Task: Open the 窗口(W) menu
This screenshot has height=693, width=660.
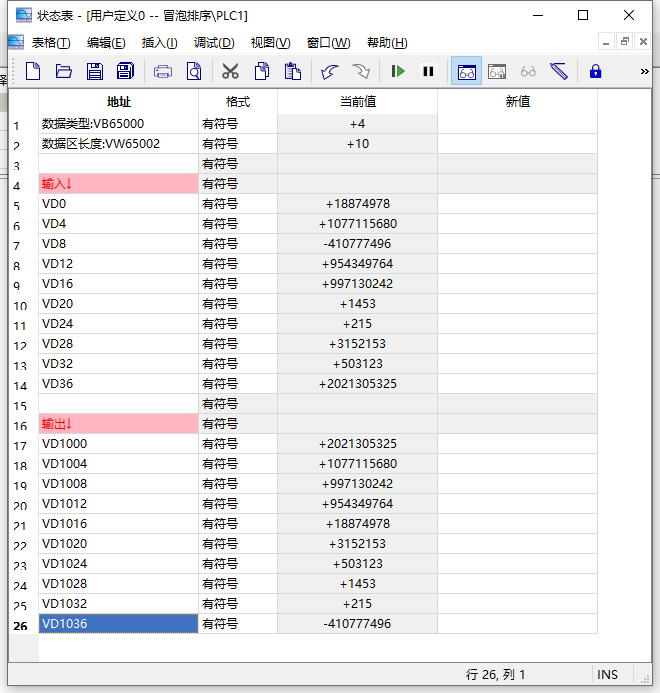Action: point(328,43)
